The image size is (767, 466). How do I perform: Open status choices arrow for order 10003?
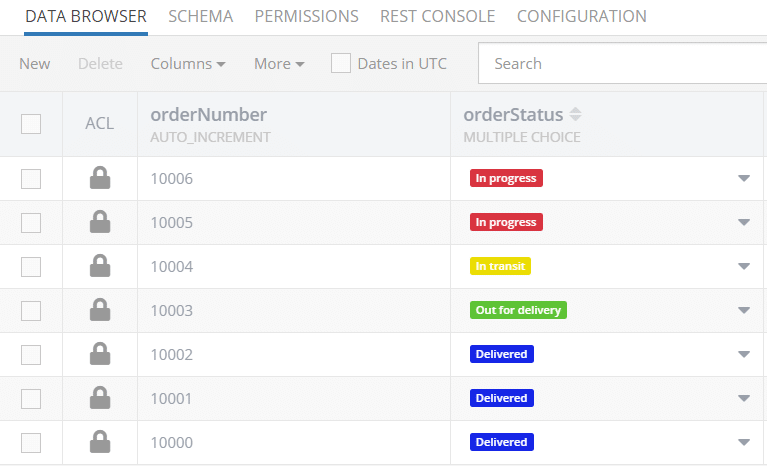(744, 311)
